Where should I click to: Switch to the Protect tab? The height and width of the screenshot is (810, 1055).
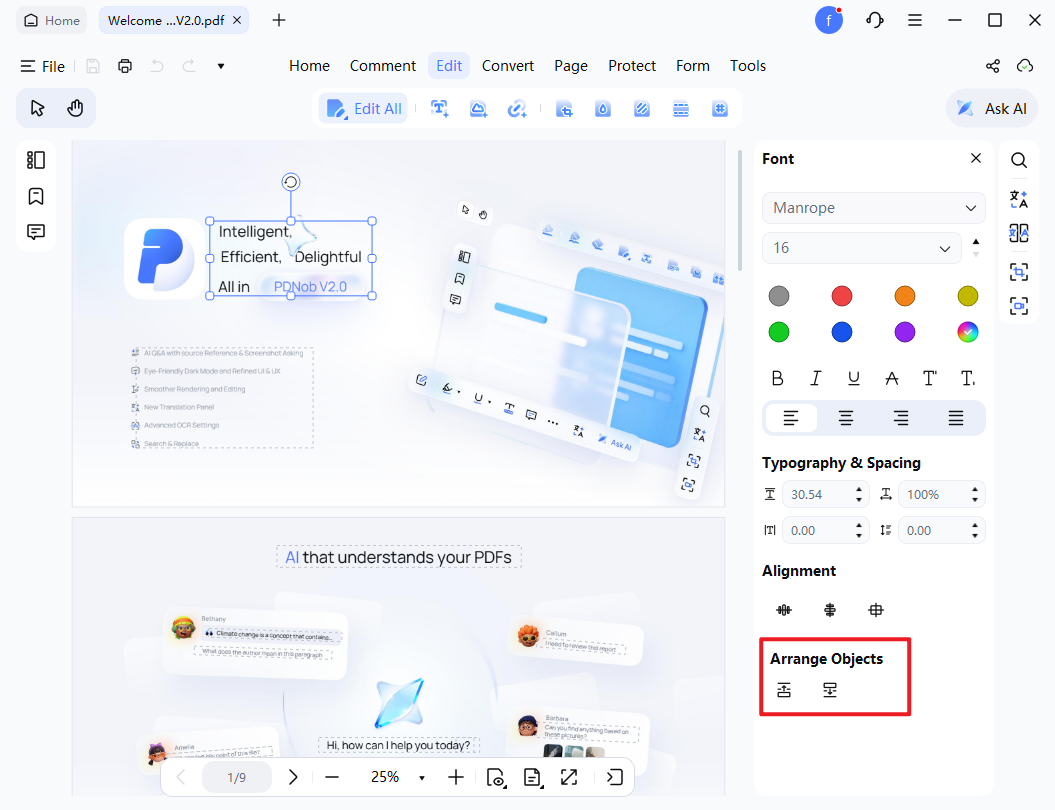tap(632, 66)
